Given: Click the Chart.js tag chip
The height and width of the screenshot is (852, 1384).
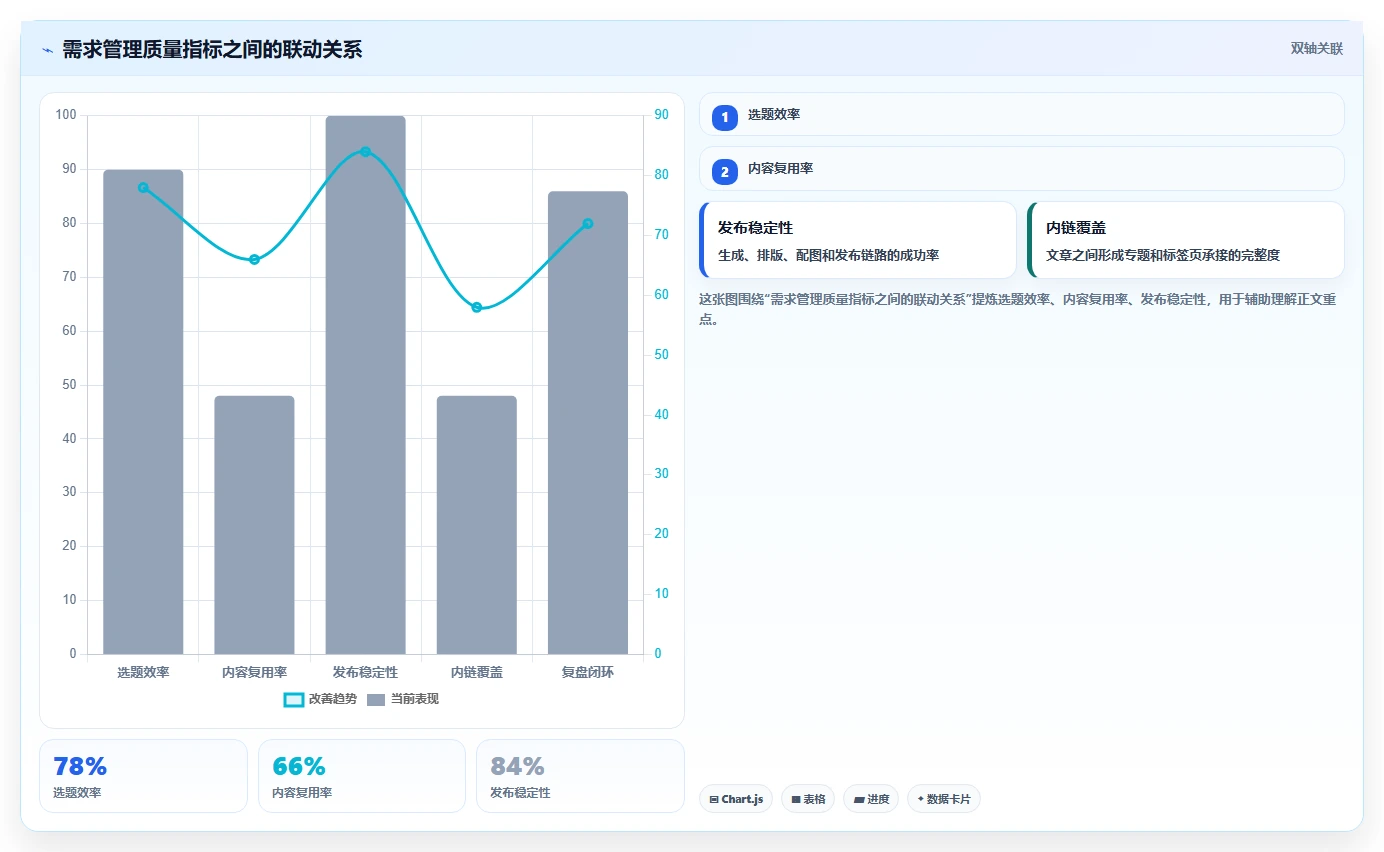Looking at the screenshot, I should [x=736, y=799].
